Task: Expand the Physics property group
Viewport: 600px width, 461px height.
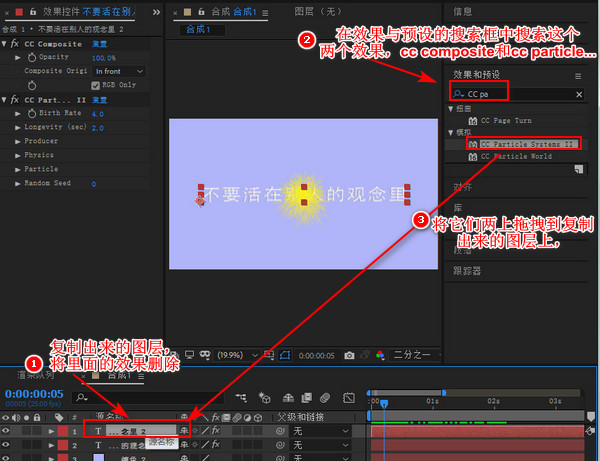Action: (17, 156)
